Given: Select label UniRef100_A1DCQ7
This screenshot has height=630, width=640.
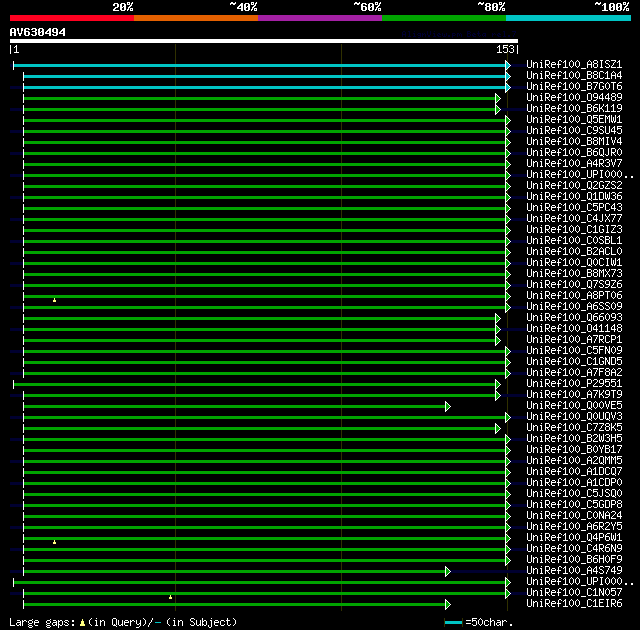Looking at the screenshot, I should 574,472.
